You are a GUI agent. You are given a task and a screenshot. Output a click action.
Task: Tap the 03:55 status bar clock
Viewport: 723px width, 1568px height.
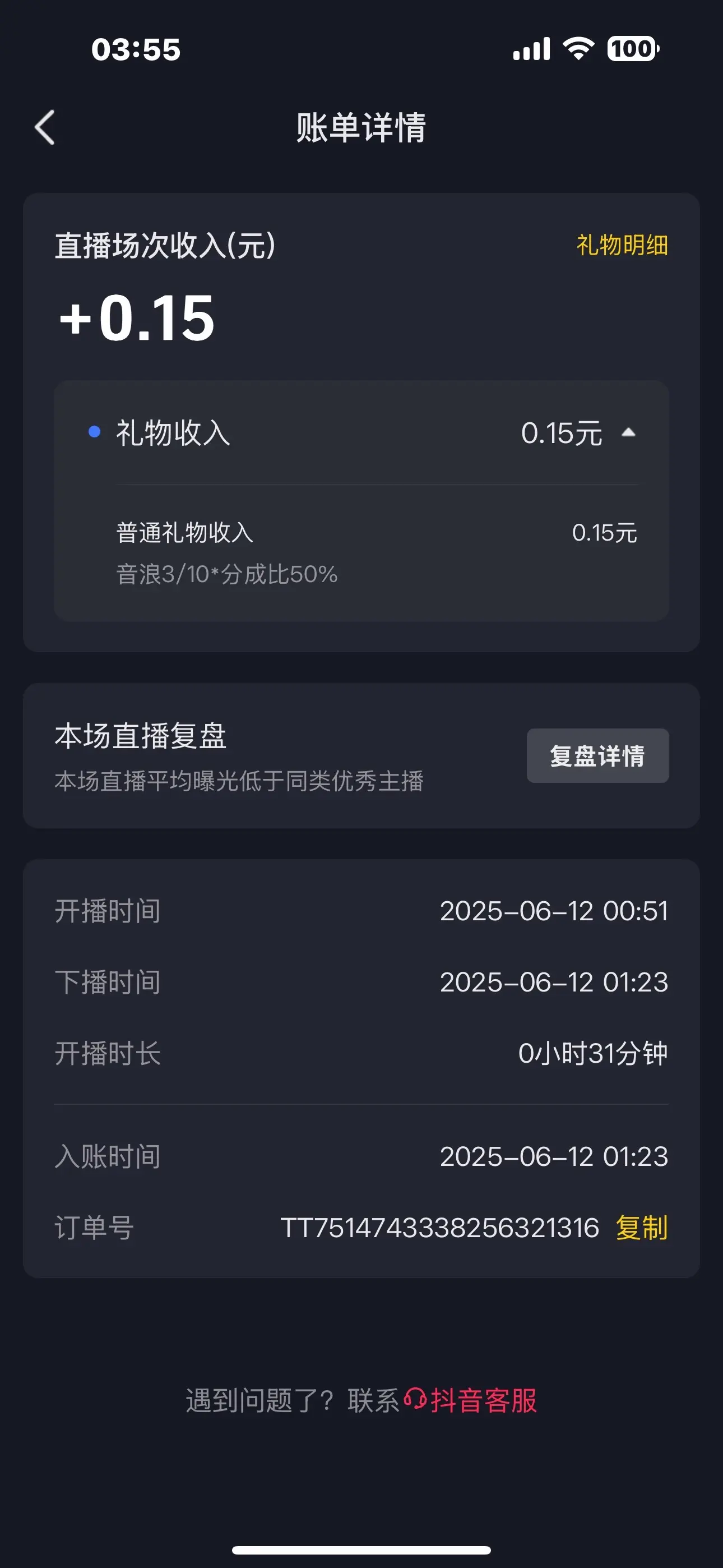point(136,49)
